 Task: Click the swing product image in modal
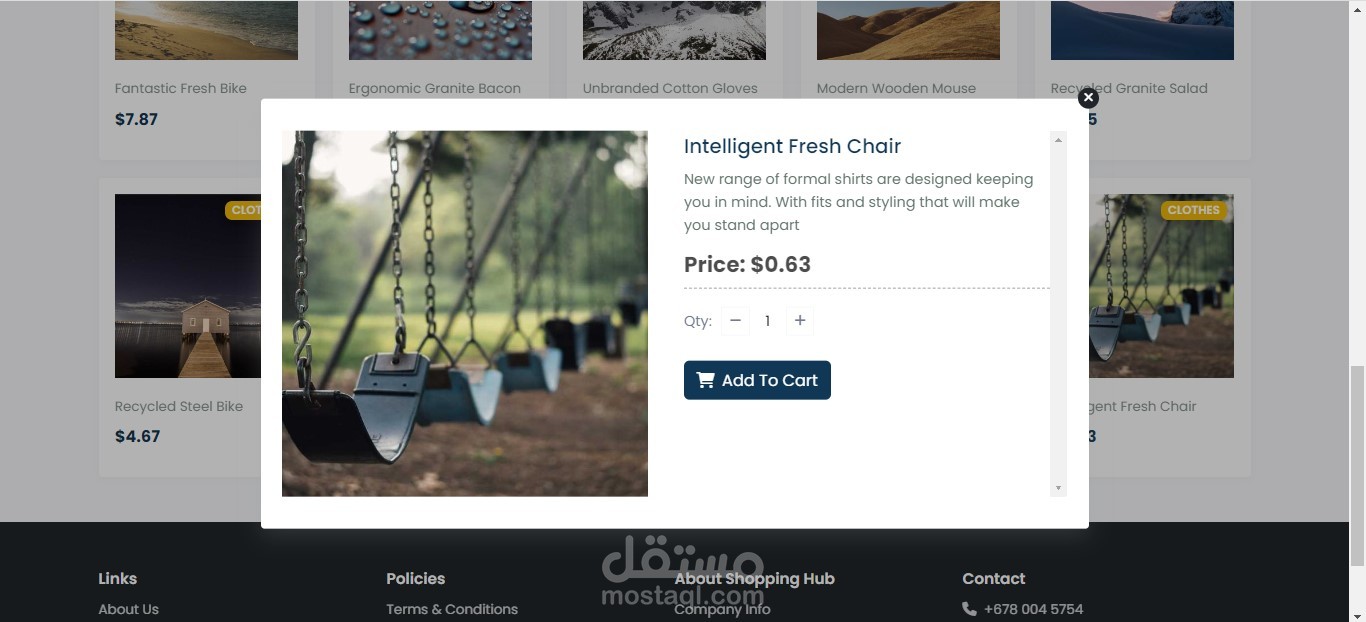(x=465, y=313)
